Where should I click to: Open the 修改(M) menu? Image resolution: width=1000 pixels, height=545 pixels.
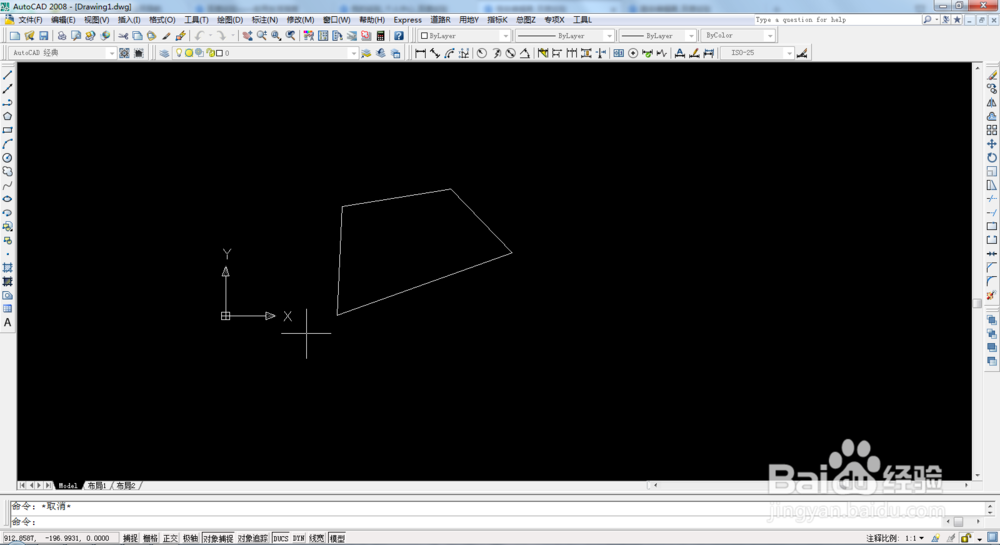coord(300,20)
